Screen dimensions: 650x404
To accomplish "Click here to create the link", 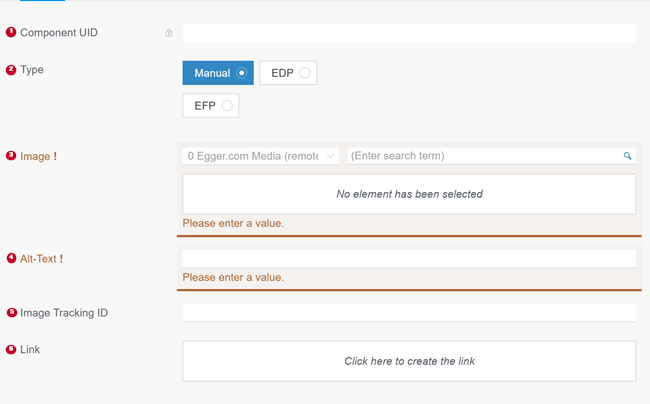I will point(409,361).
